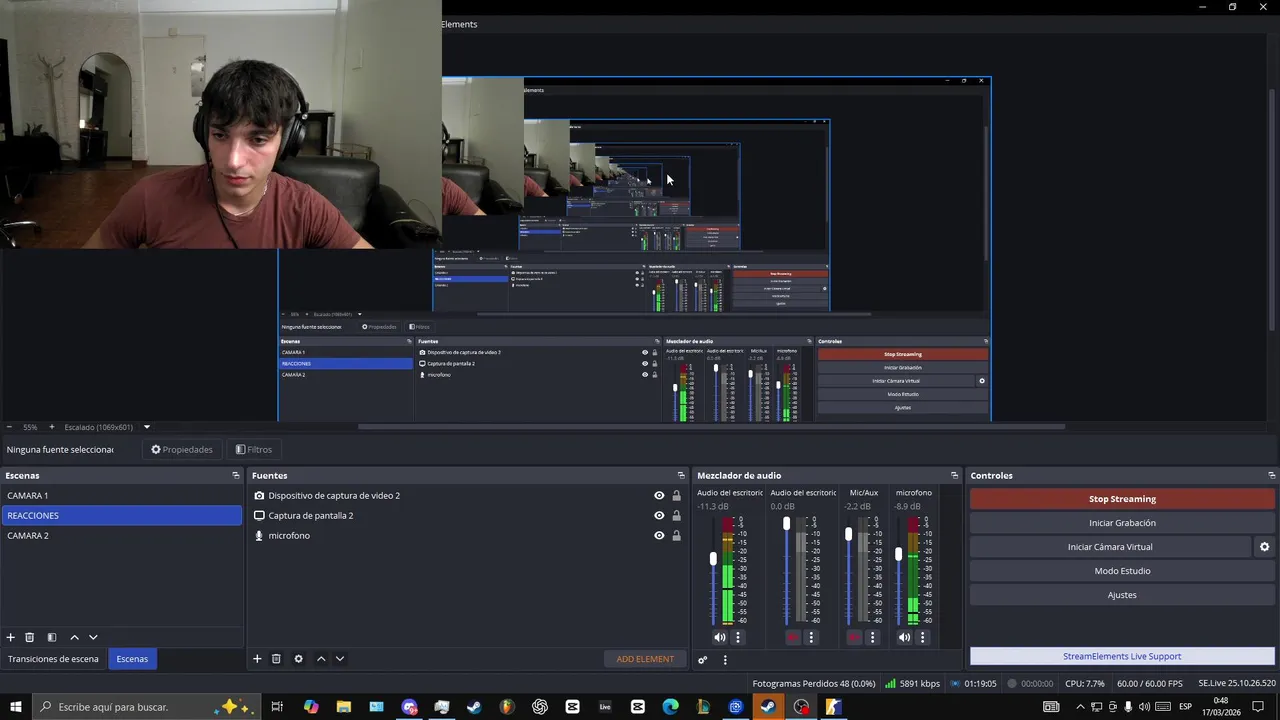Screen dimensions: 1280x720
Task: Open File Explorer from the taskbar
Action: pos(344,707)
